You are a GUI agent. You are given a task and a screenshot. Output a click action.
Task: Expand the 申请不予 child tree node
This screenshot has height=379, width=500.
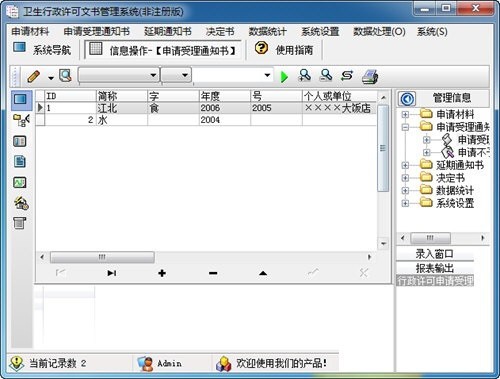[426, 152]
